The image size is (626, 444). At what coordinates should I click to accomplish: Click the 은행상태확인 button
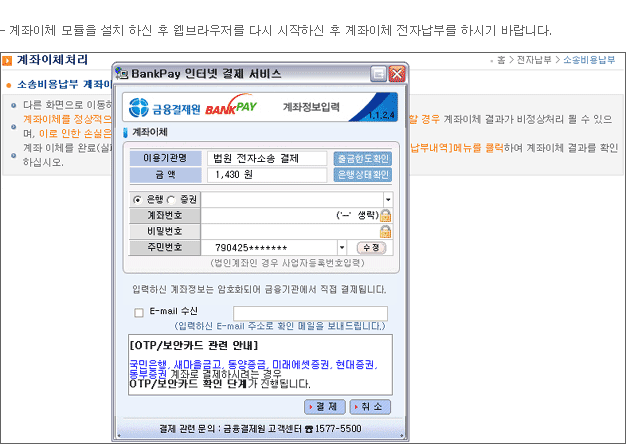click(363, 175)
